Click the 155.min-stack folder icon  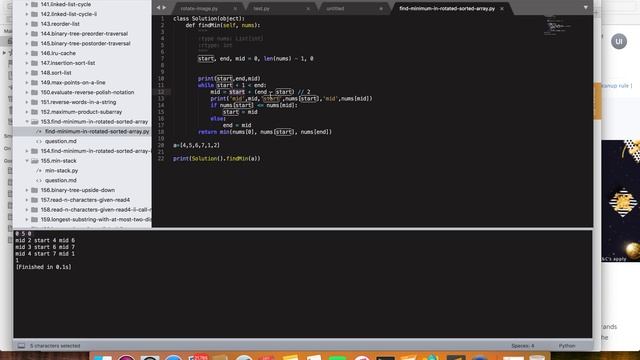(35, 161)
